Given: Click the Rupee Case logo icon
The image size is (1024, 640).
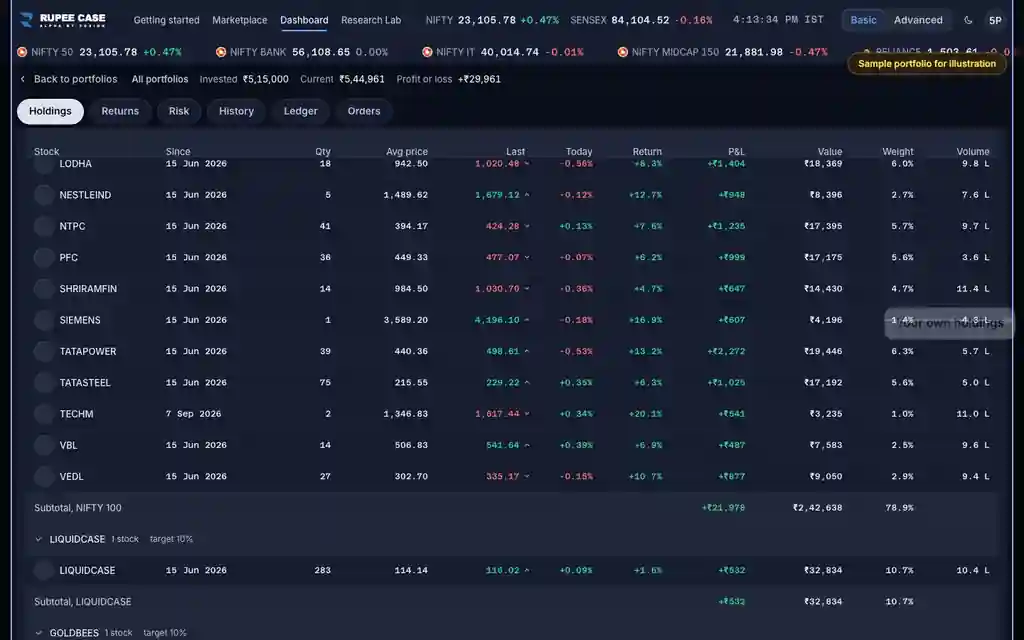Looking at the screenshot, I should [x=26, y=20].
